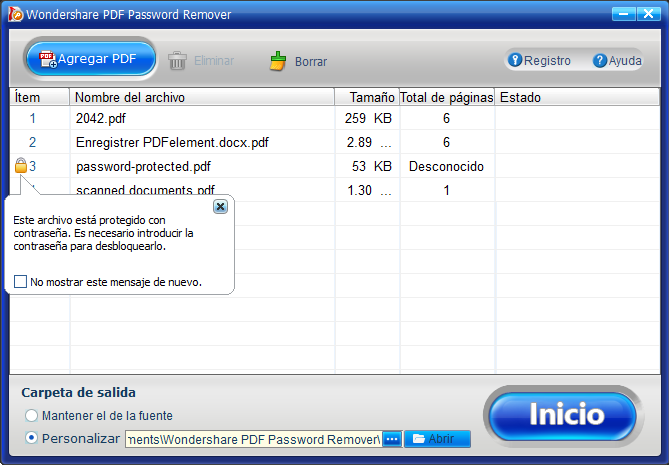Screen dimensions: 669x465
Task: Click the 'Desconocido' pages cell
Action: click(447, 166)
